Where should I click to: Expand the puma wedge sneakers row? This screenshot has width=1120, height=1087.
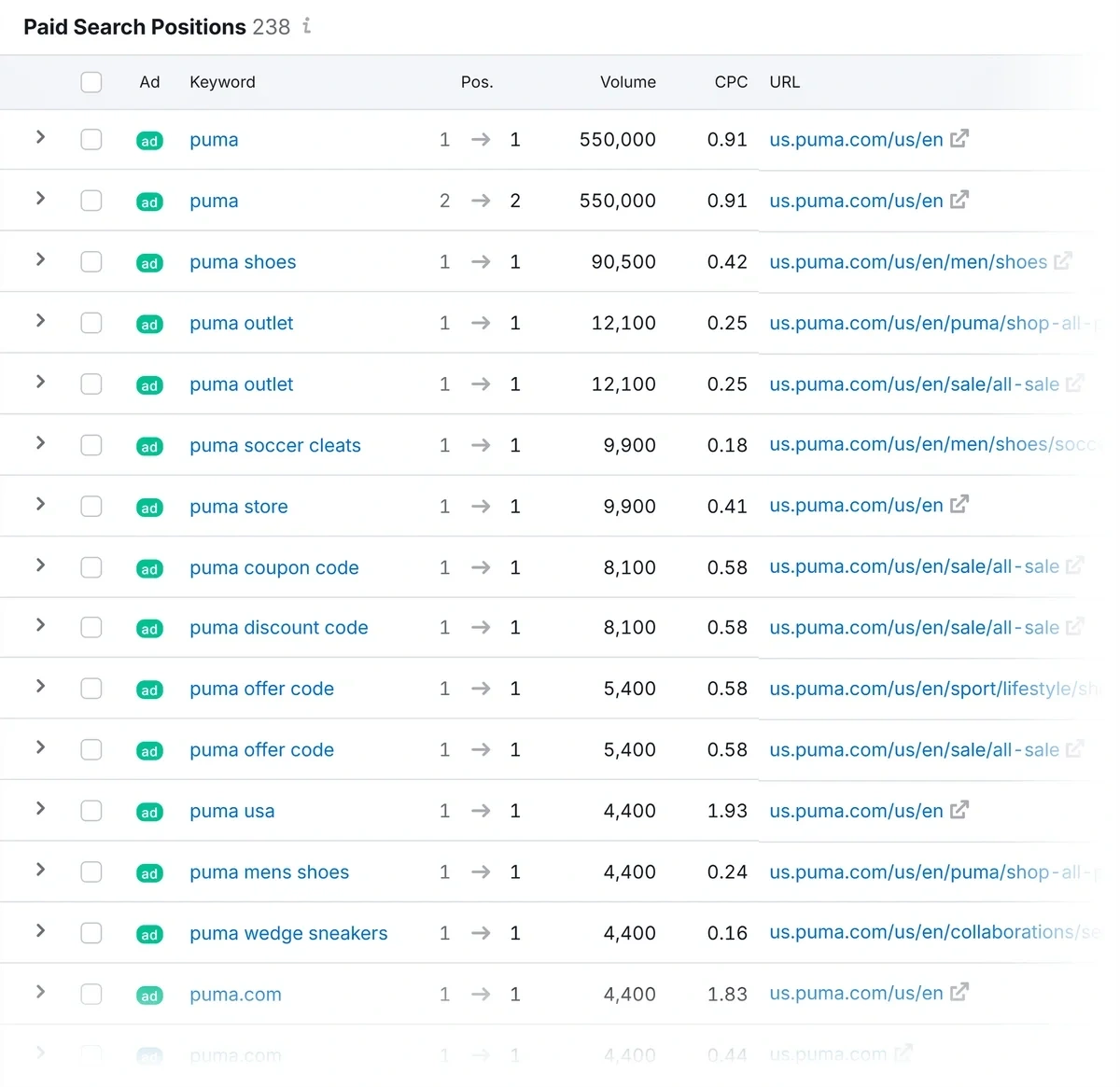point(40,930)
